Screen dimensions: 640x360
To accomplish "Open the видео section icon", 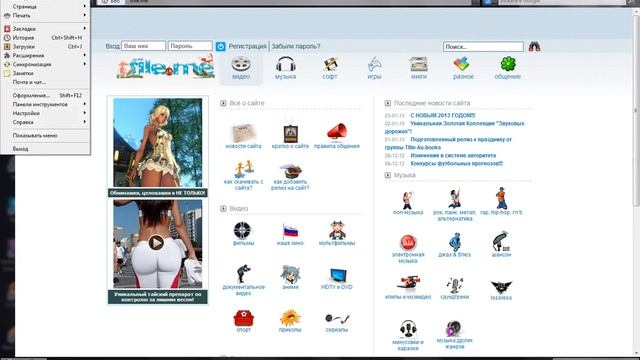I will 241,64.
